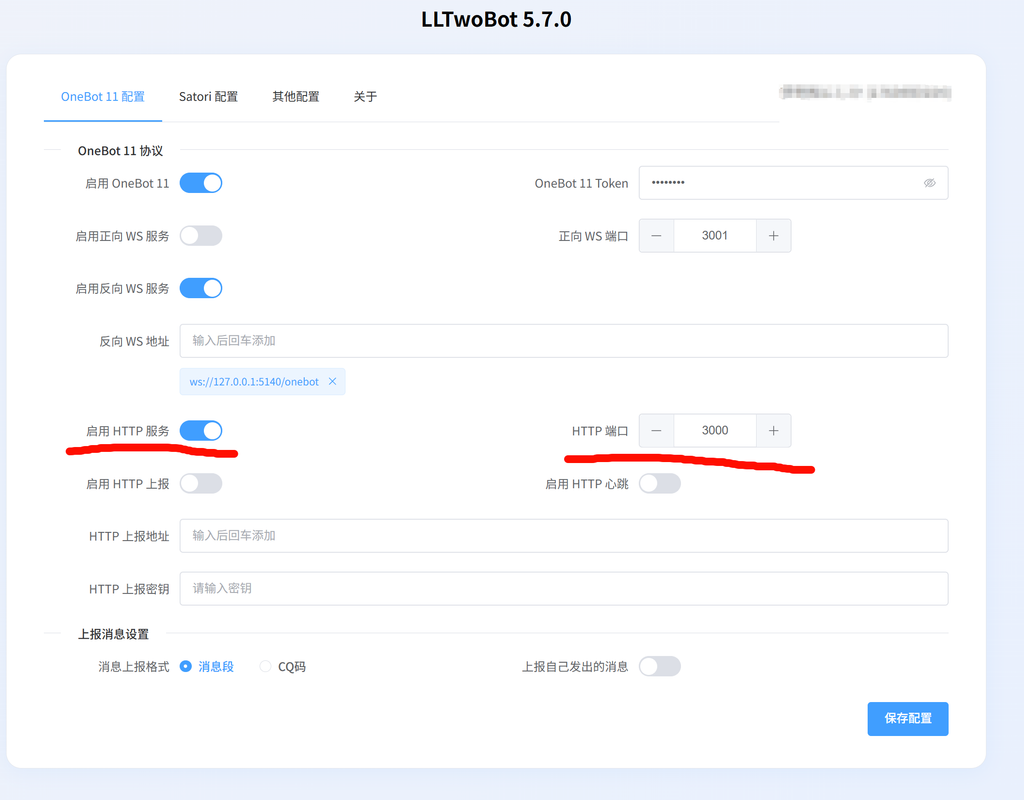Enable 启用 HTTP 心跳

tap(659, 483)
